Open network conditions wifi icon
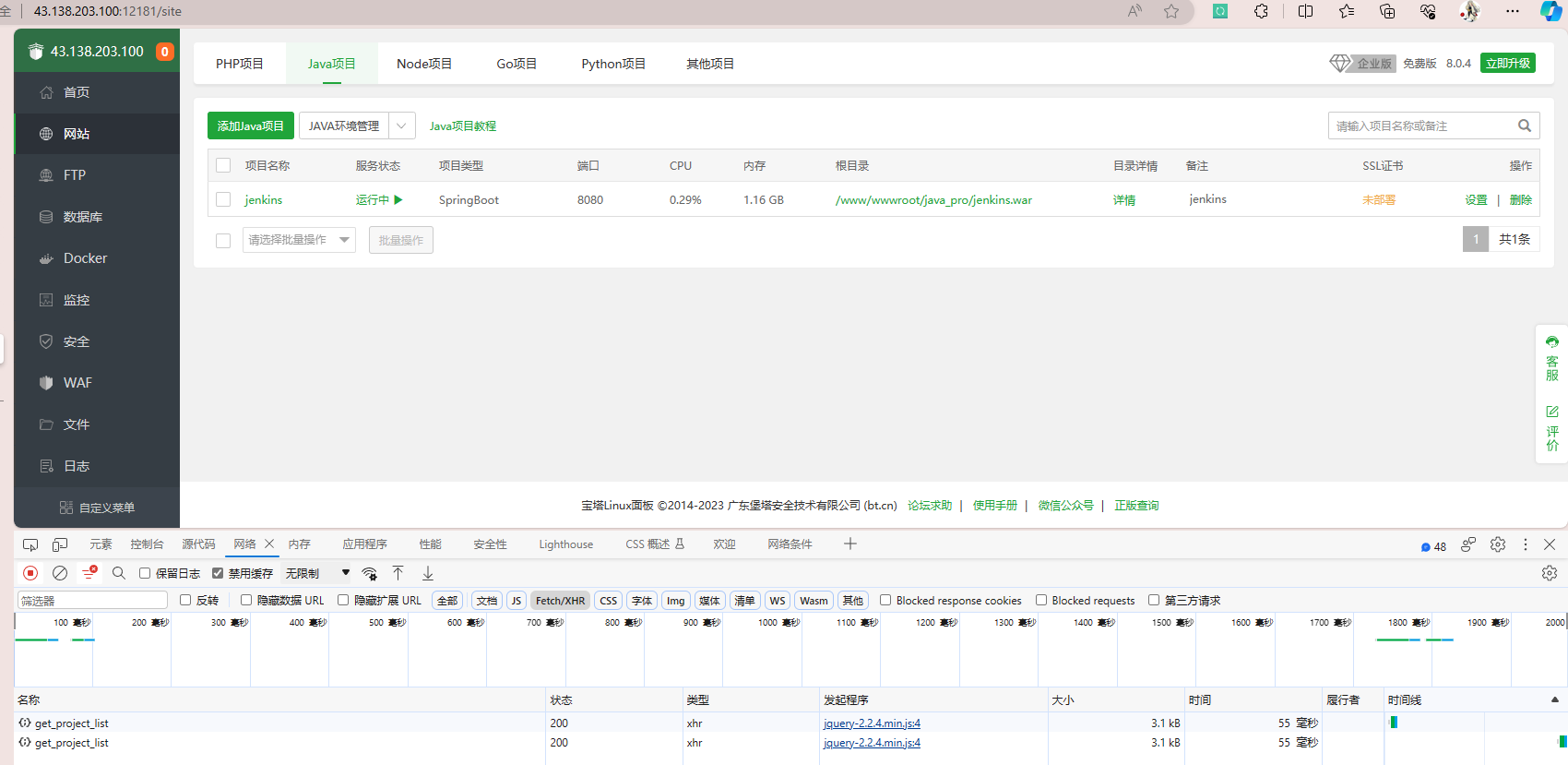 pyautogui.click(x=369, y=573)
